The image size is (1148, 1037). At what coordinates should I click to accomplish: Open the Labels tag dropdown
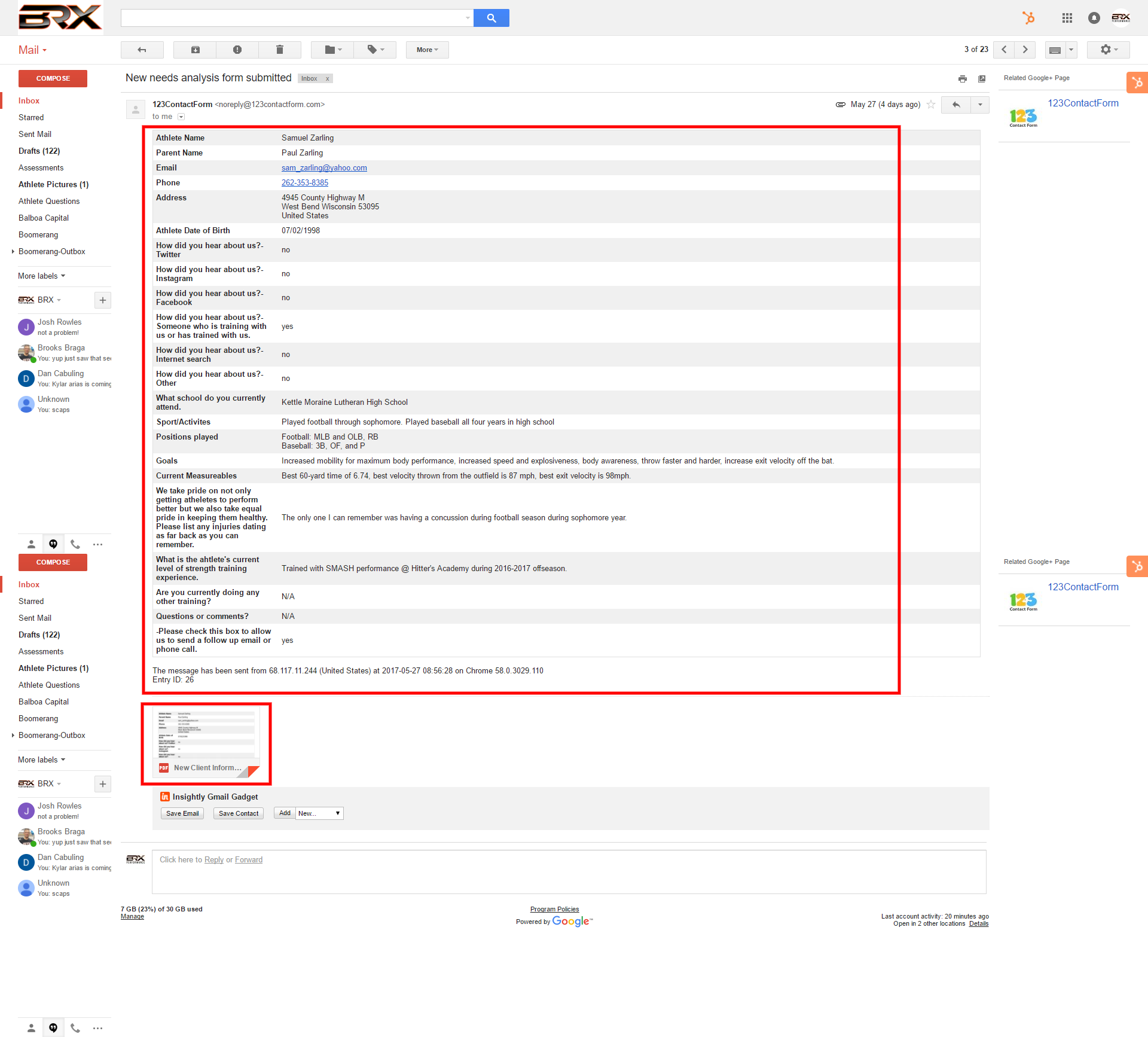point(375,50)
